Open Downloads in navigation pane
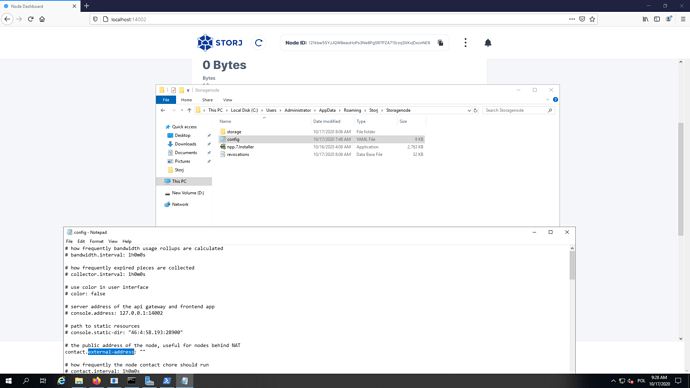Viewport: 690px width, 388px height. tap(185, 144)
